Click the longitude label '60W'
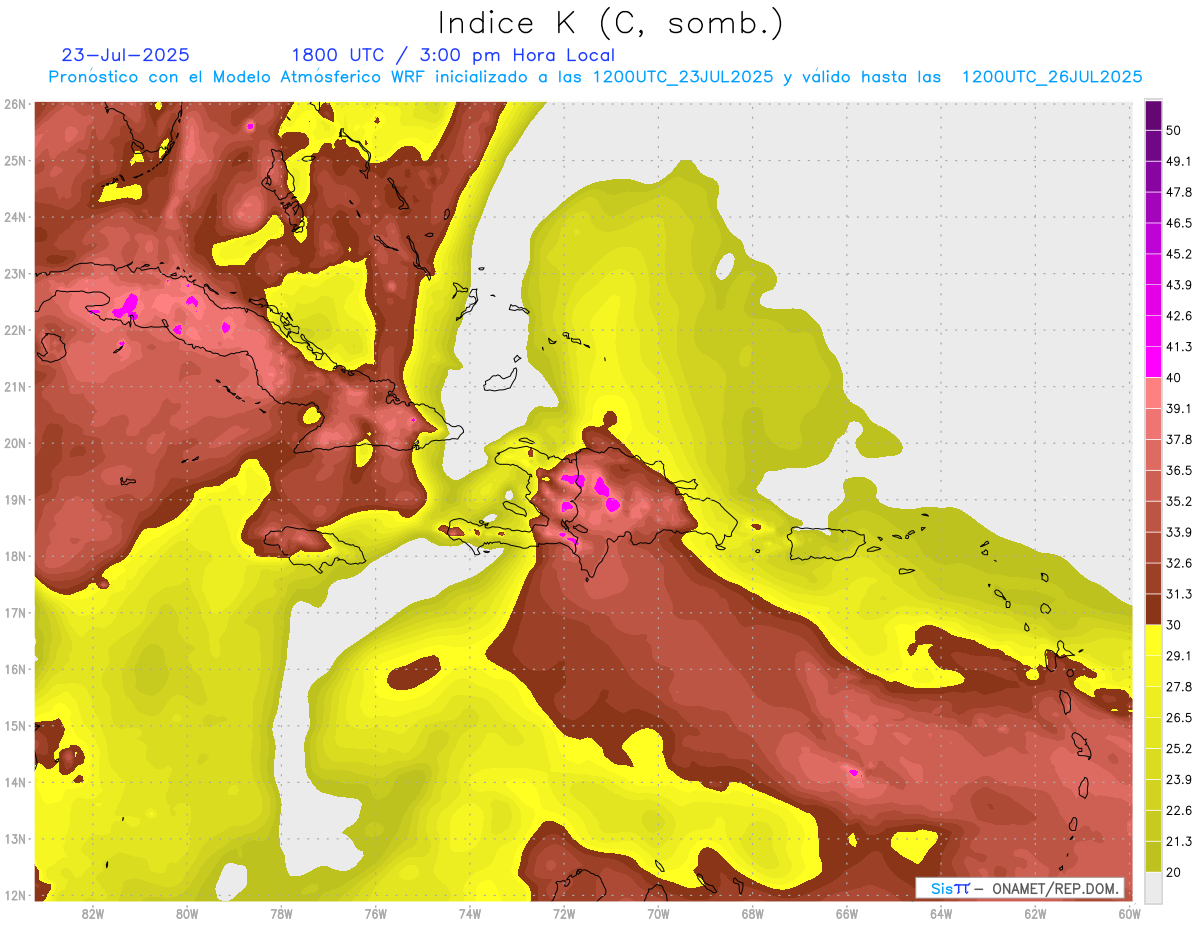This screenshot has height=927, width=1200. [x=1129, y=914]
